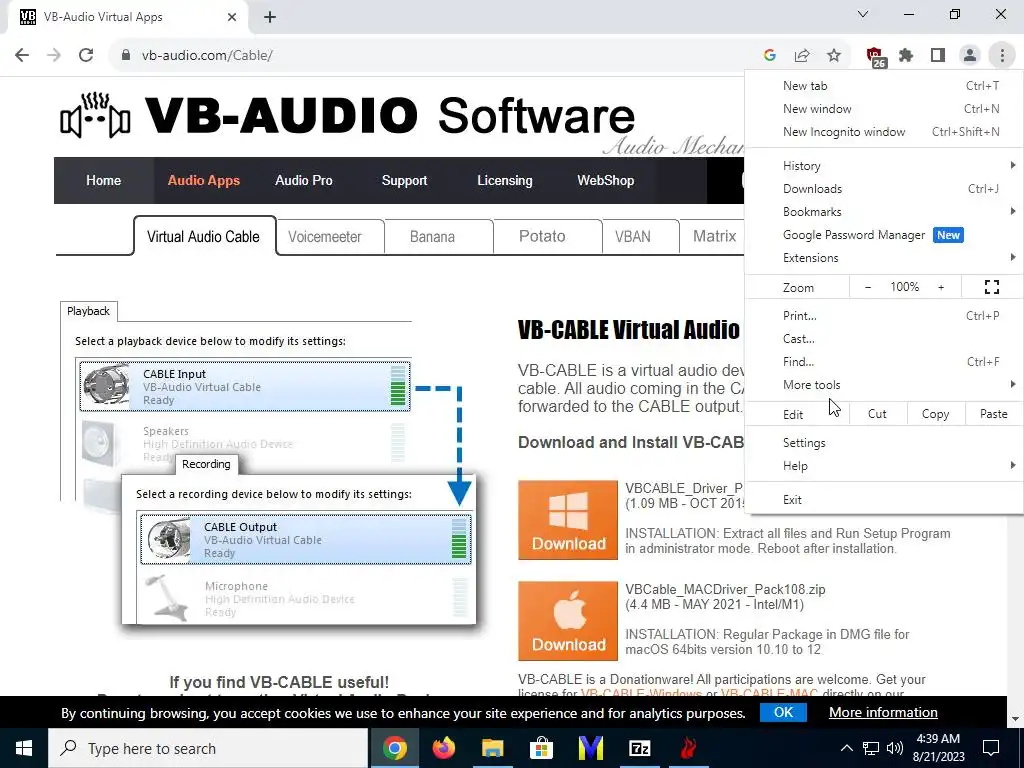Image resolution: width=1024 pixels, height=768 pixels.
Task: Bookmark this page with star icon
Action: (834, 56)
